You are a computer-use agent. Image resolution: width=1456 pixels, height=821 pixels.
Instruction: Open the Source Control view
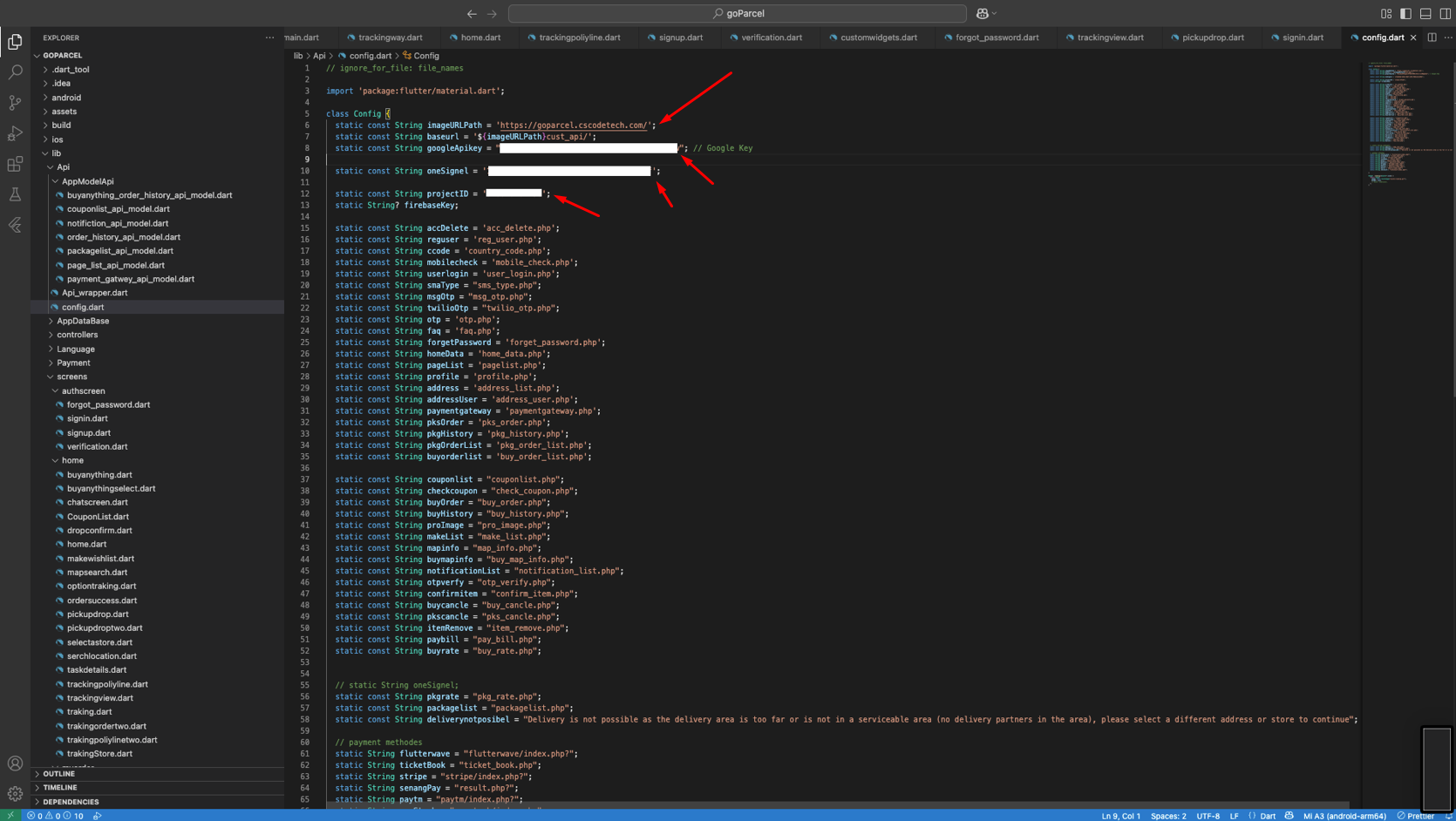click(x=15, y=103)
